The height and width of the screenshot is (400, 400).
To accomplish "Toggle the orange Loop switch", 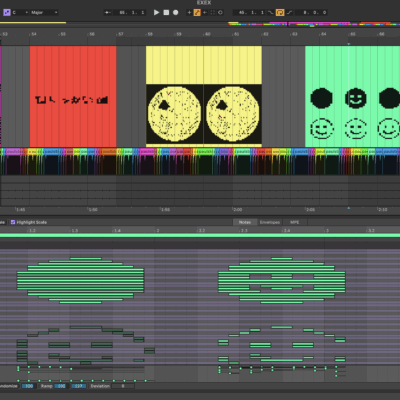I will [x=280, y=12].
